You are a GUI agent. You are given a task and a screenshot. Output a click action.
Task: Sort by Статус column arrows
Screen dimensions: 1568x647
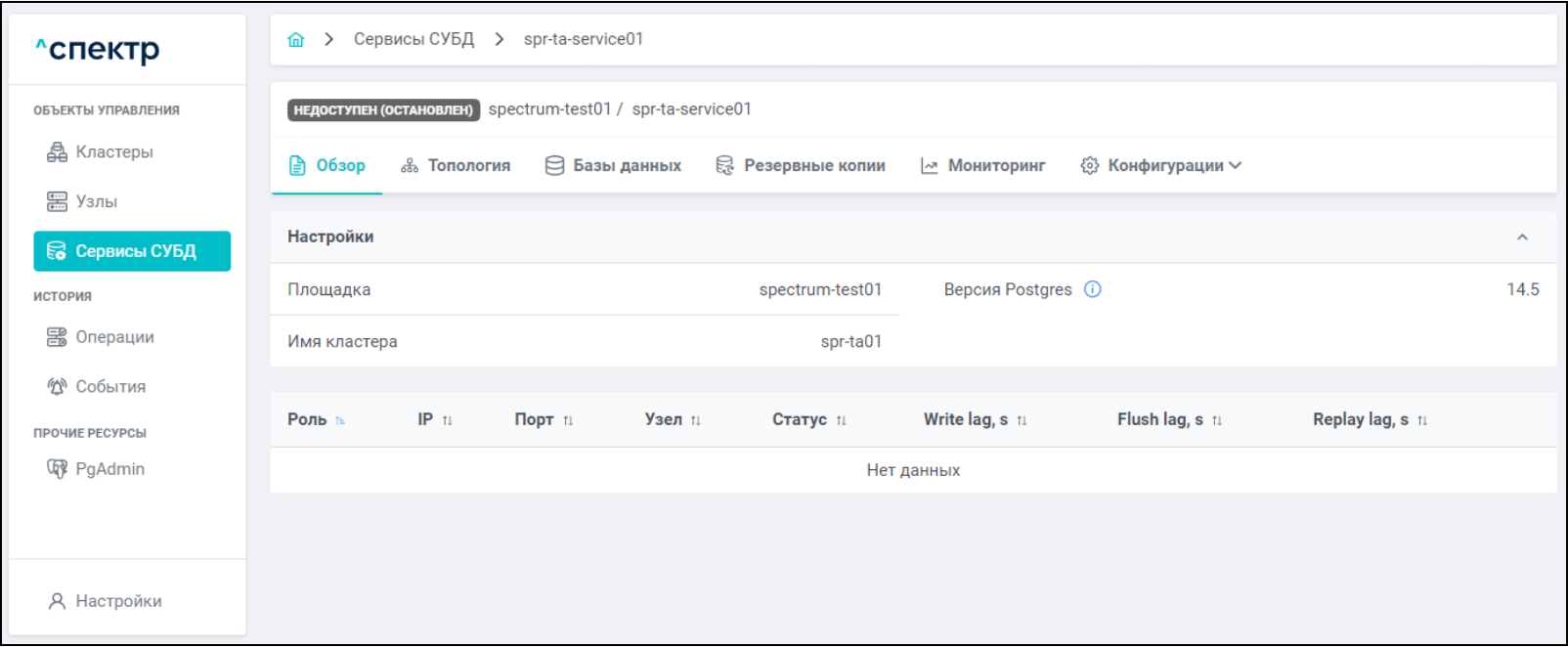coord(841,420)
